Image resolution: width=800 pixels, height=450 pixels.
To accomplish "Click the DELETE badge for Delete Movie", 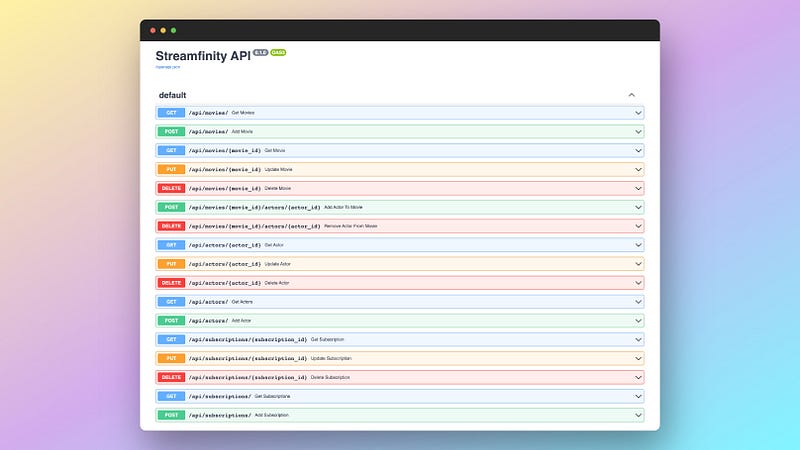I will point(171,188).
